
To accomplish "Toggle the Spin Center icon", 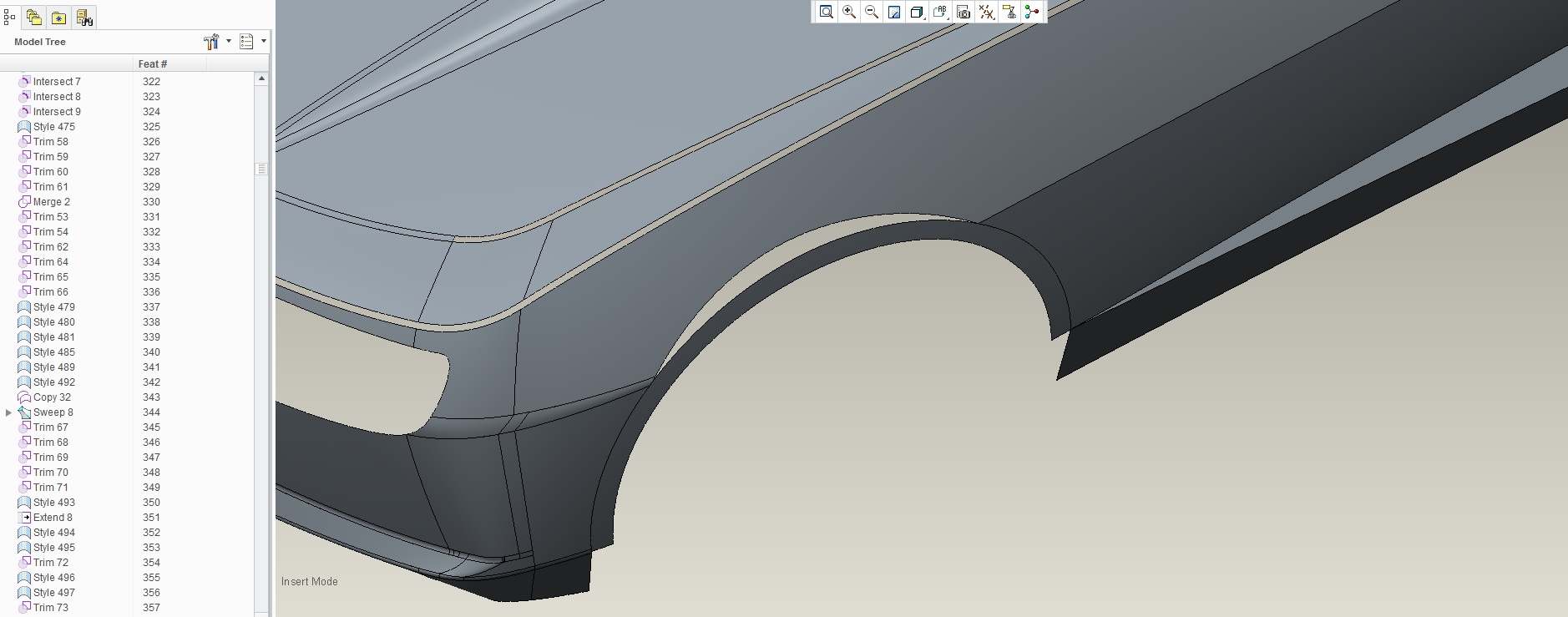I will click(x=1032, y=12).
